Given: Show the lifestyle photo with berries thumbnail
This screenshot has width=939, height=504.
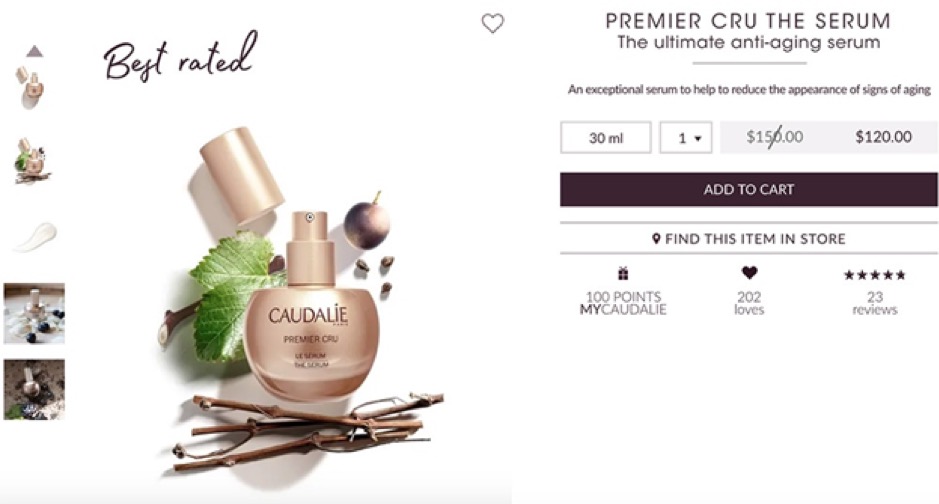Looking at the screenshot, I should click(x=34, y=313).
